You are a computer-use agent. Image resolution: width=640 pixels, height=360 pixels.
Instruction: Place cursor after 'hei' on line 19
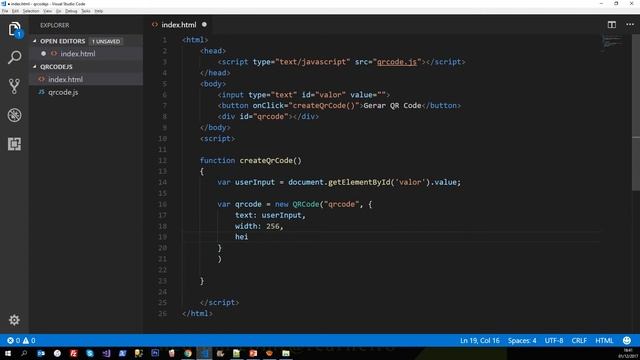click(x=249, y=237)
